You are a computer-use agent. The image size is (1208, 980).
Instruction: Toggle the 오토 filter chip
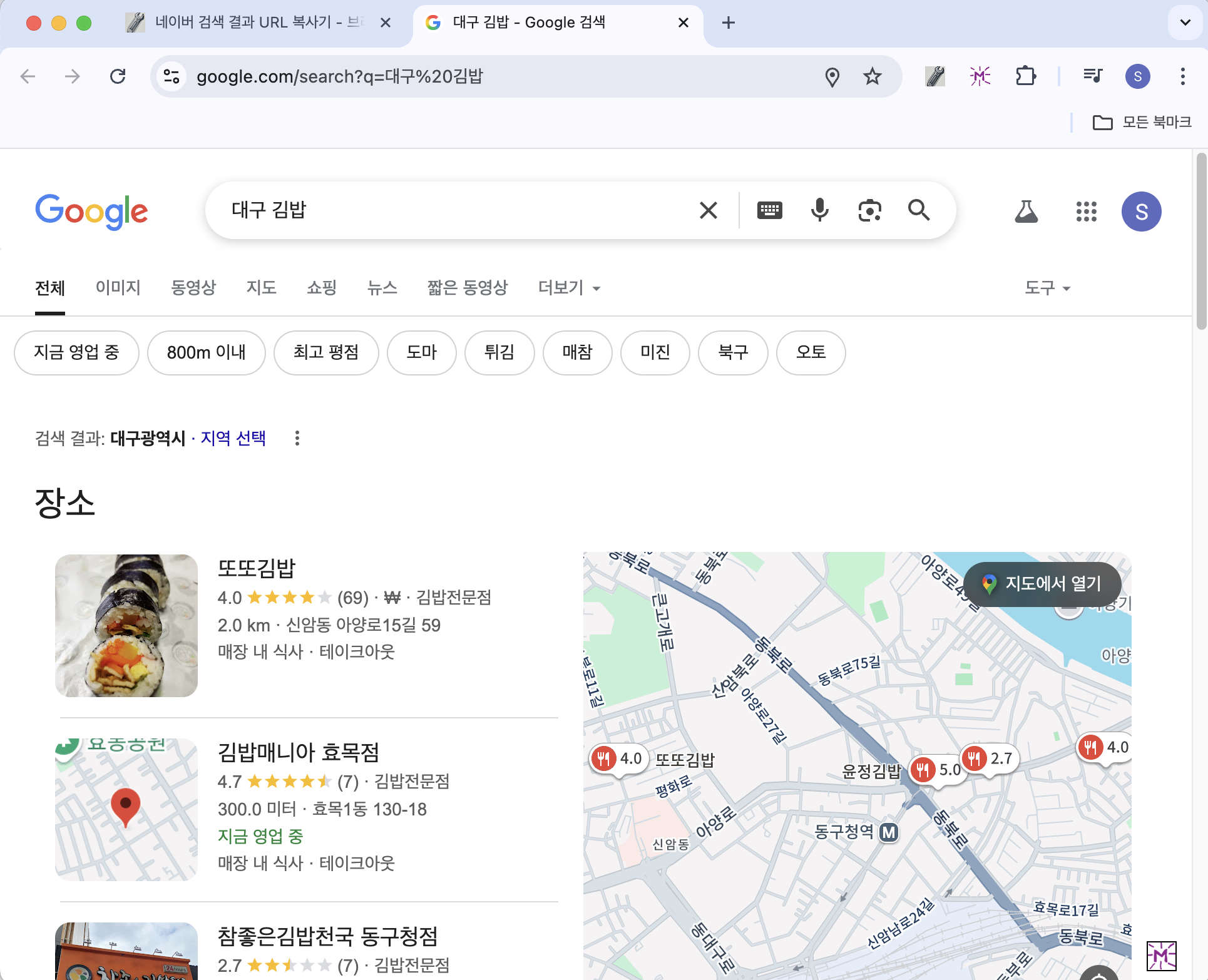pos(811,353)
